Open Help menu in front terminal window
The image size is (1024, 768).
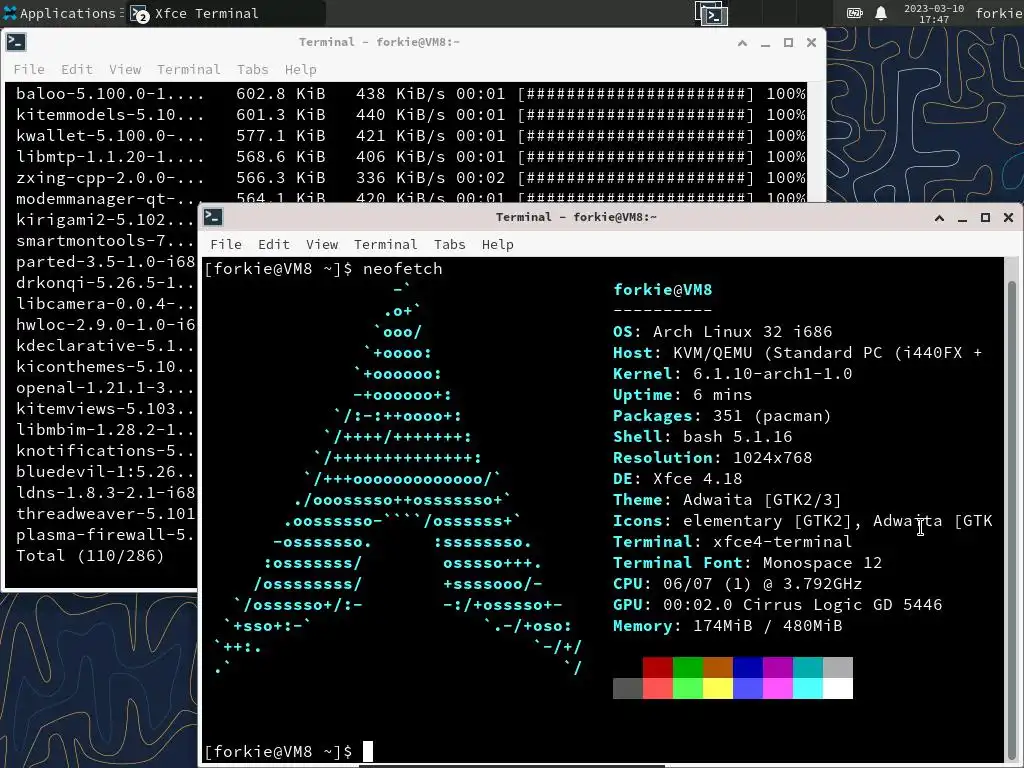(x=498, y=244)
